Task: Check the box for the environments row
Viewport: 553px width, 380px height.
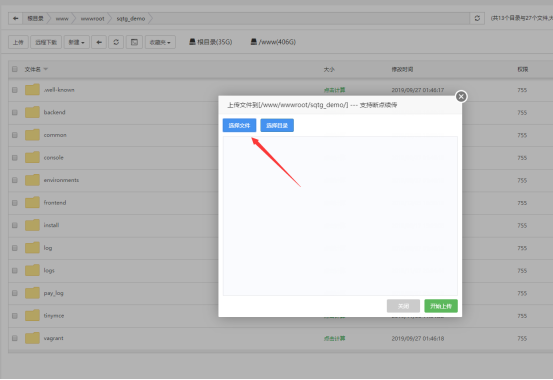Action: [x=15, y=180]
